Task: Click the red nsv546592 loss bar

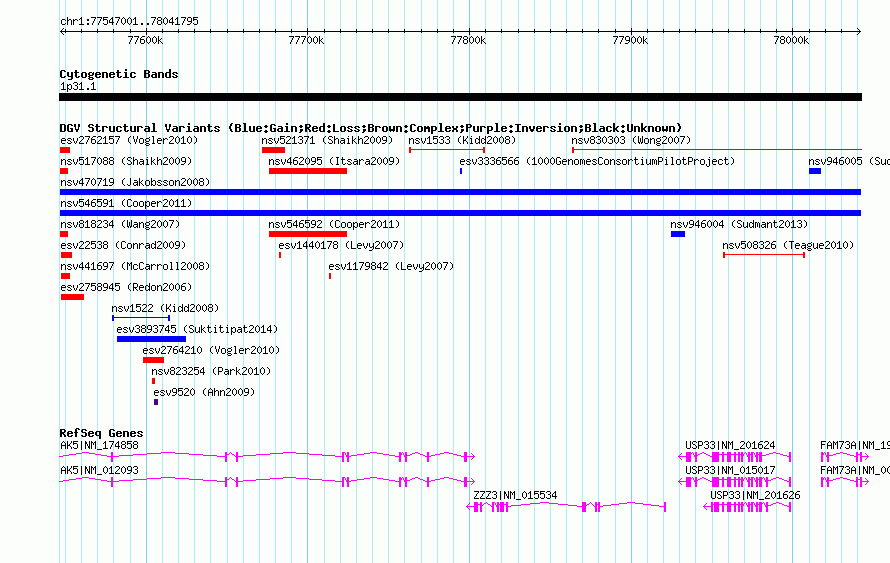Action: click(x=308, y=234)
